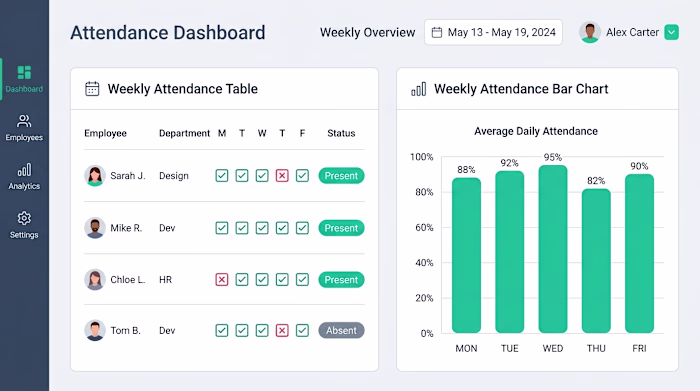
Task: Toggle Tom B.'s Friday attendance checkbox
Action: tap(302, 330)
